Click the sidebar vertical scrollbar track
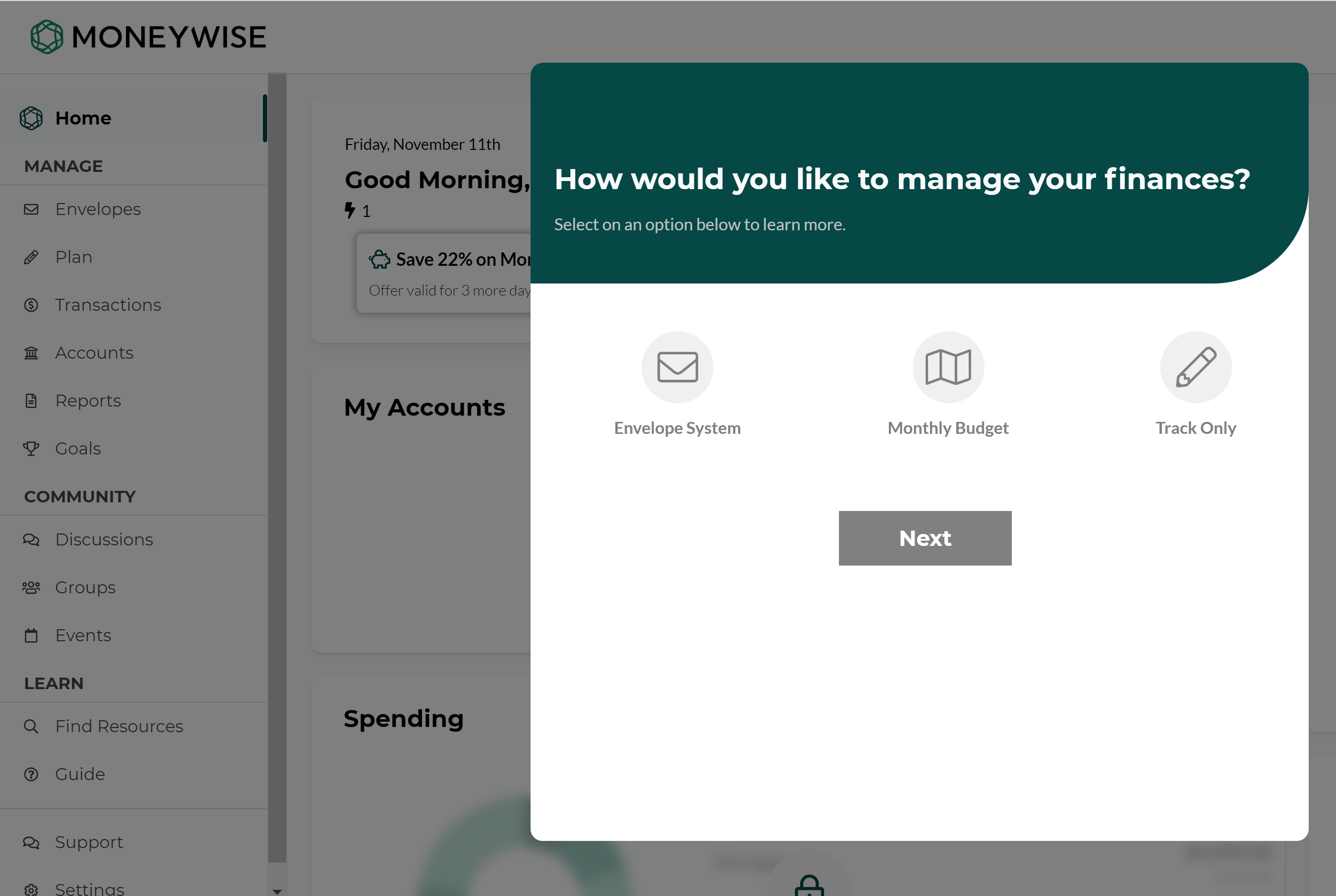Image resolution: width=1336 pixels, height=896 pixels. (277, 468)
